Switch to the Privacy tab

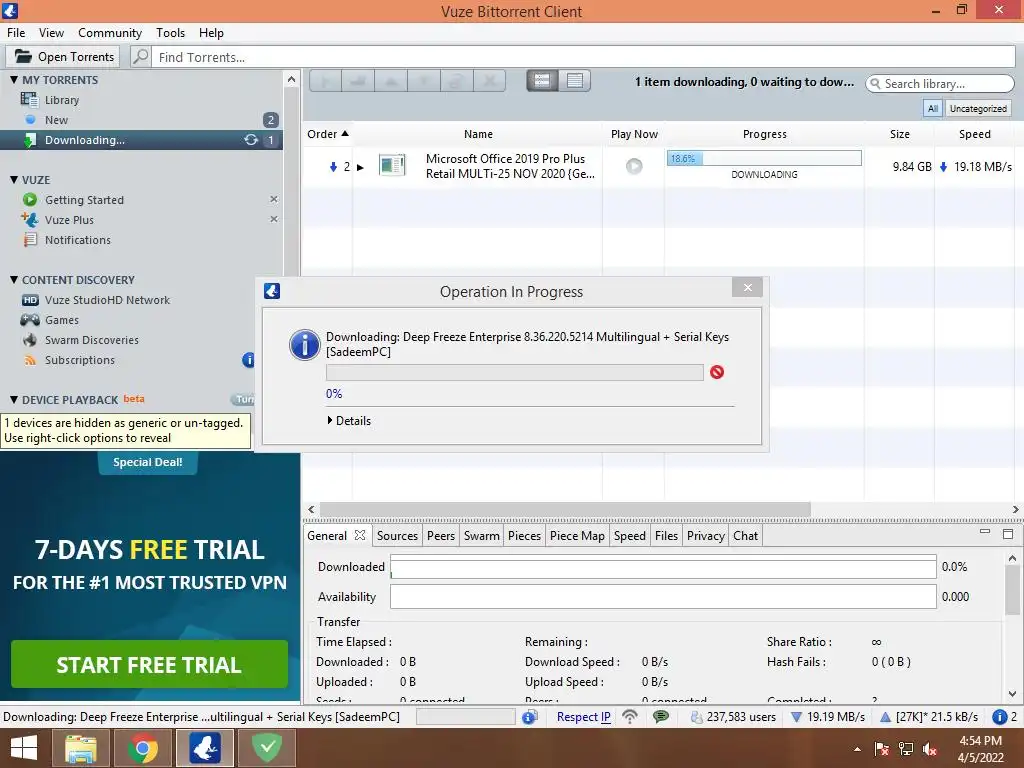point(705,536)
